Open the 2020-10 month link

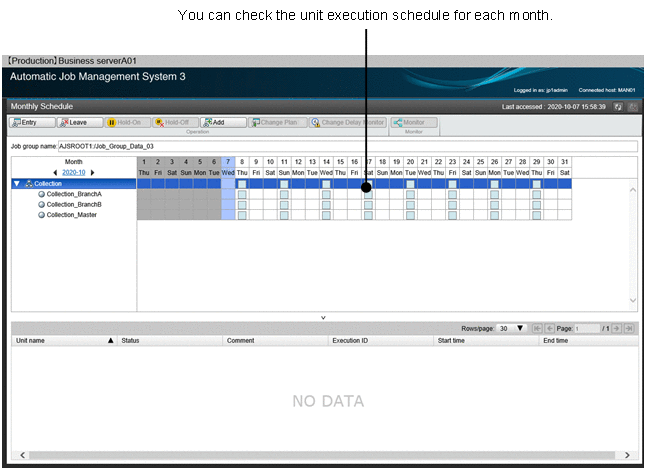point(74,173)
